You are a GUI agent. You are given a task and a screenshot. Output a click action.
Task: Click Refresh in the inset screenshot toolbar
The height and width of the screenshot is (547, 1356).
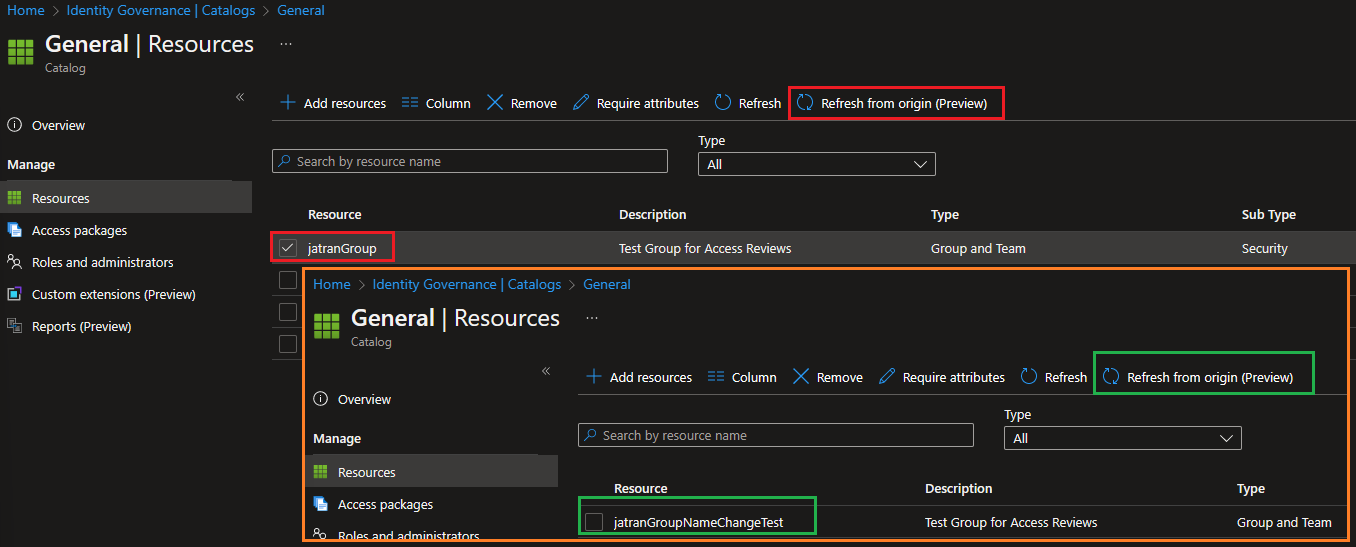coord(1054,377)
